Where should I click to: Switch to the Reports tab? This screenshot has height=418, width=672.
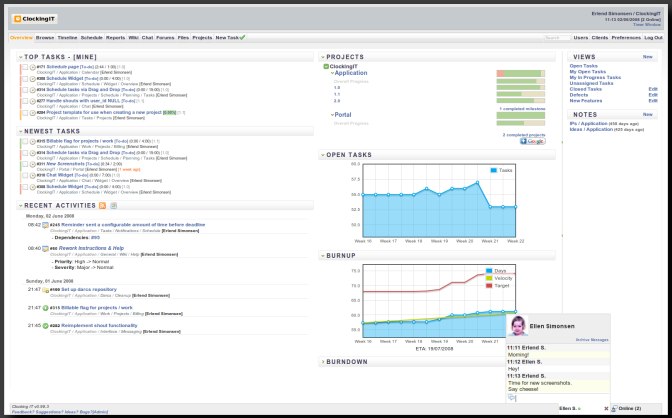(x=116, y=37)
